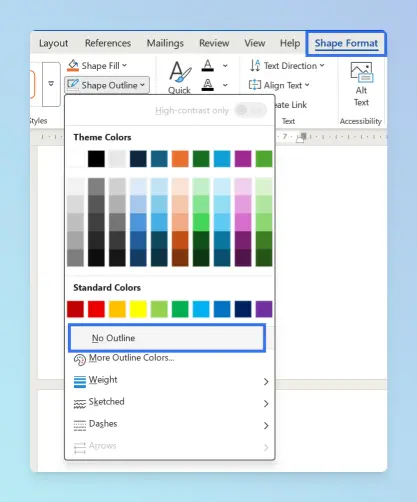Viewport: 417px width, 502px height.
Task: Click the Shape Outline pen icon
Action: 73,85
